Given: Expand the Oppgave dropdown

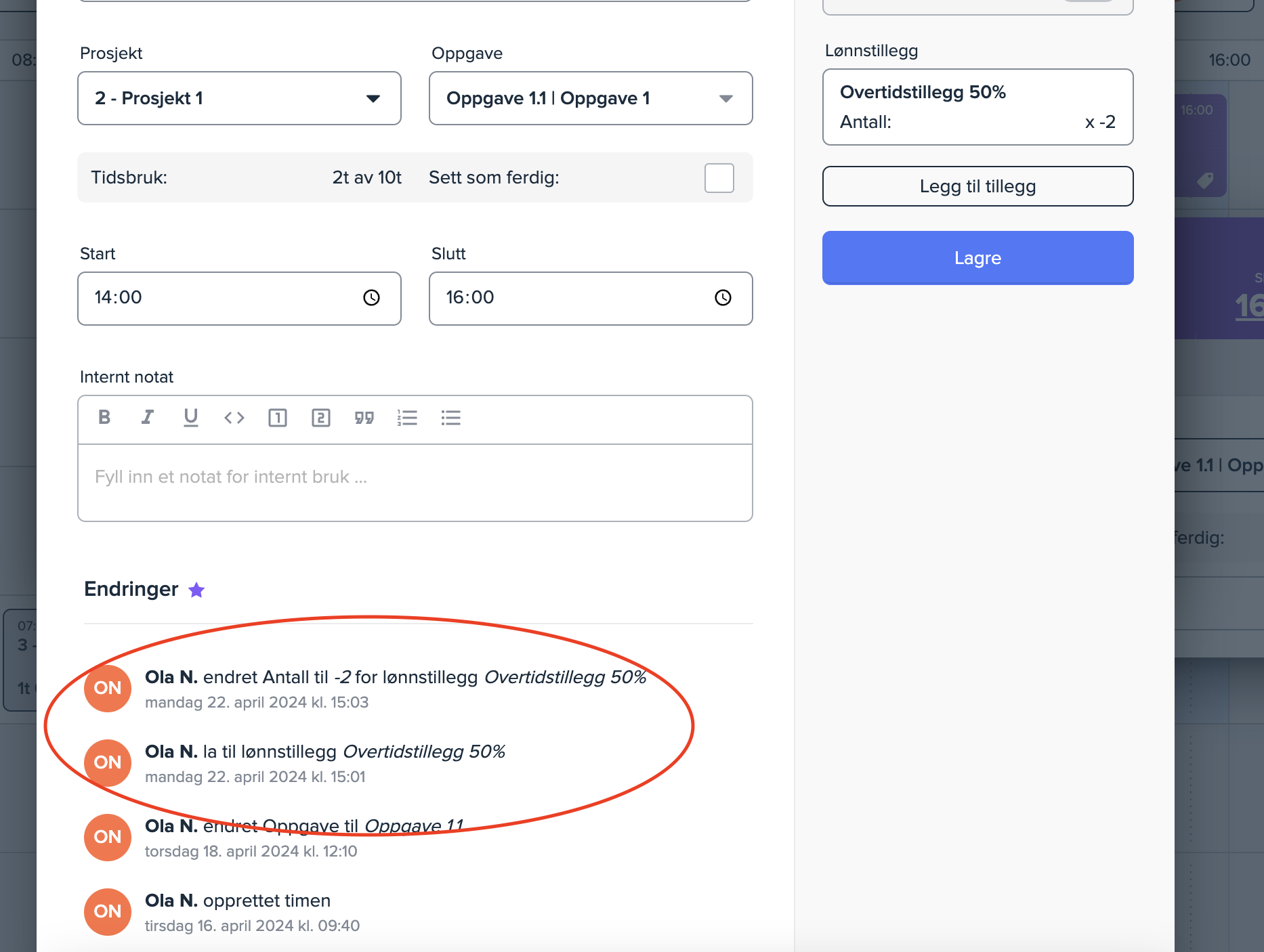Looking at the screenshot, I should point(590,98).
